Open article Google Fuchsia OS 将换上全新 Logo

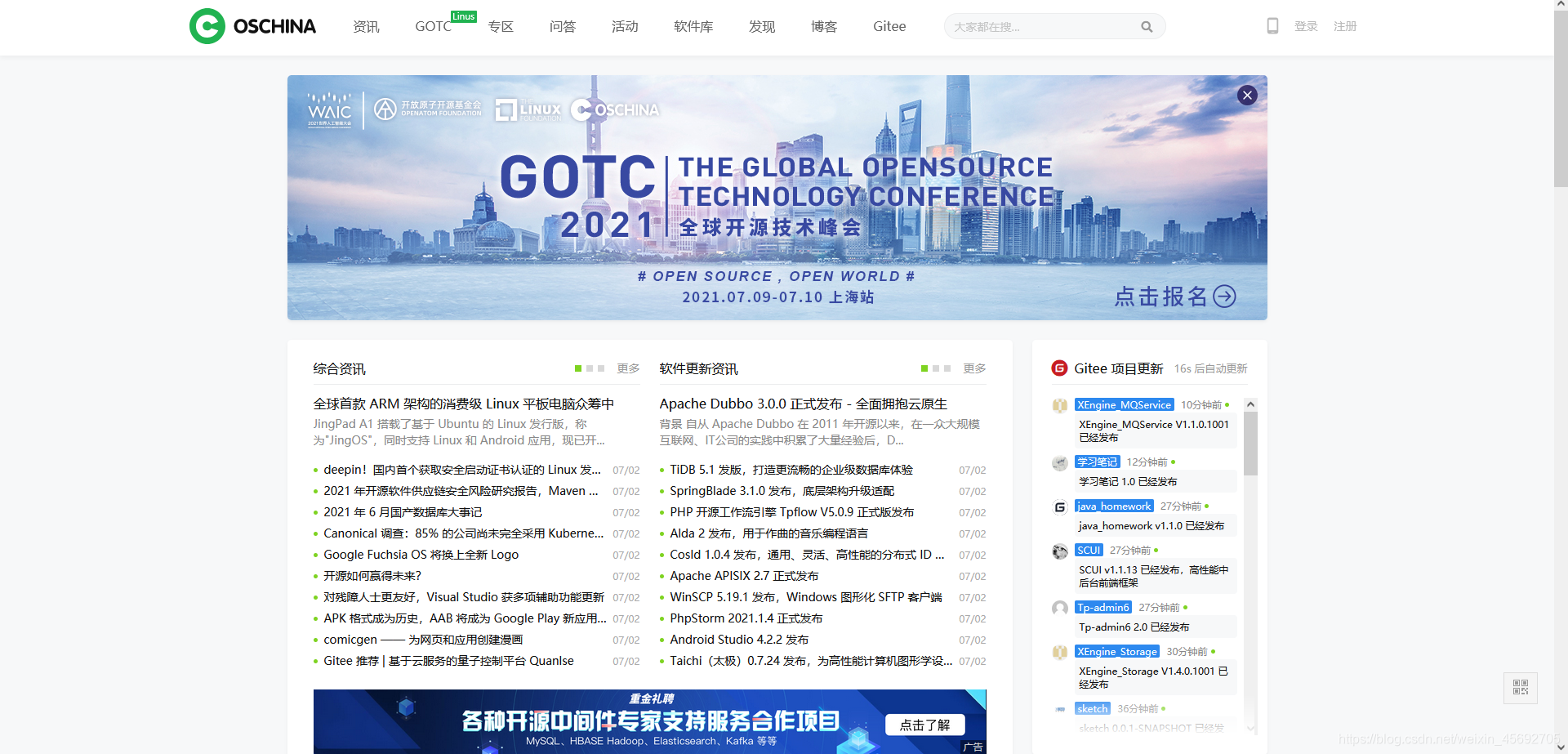pos(421,555)
